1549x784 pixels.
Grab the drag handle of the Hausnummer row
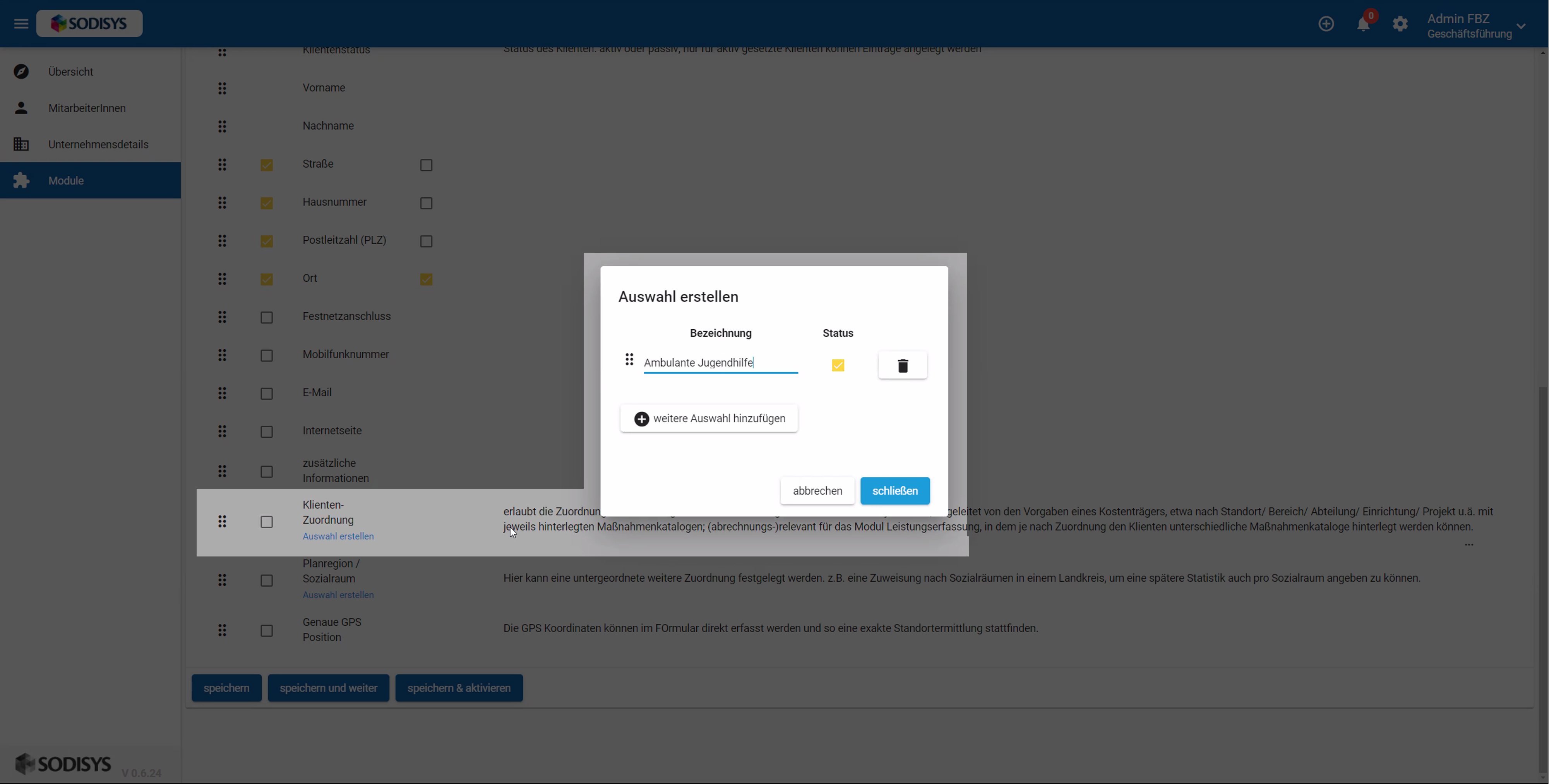point(222,203)
